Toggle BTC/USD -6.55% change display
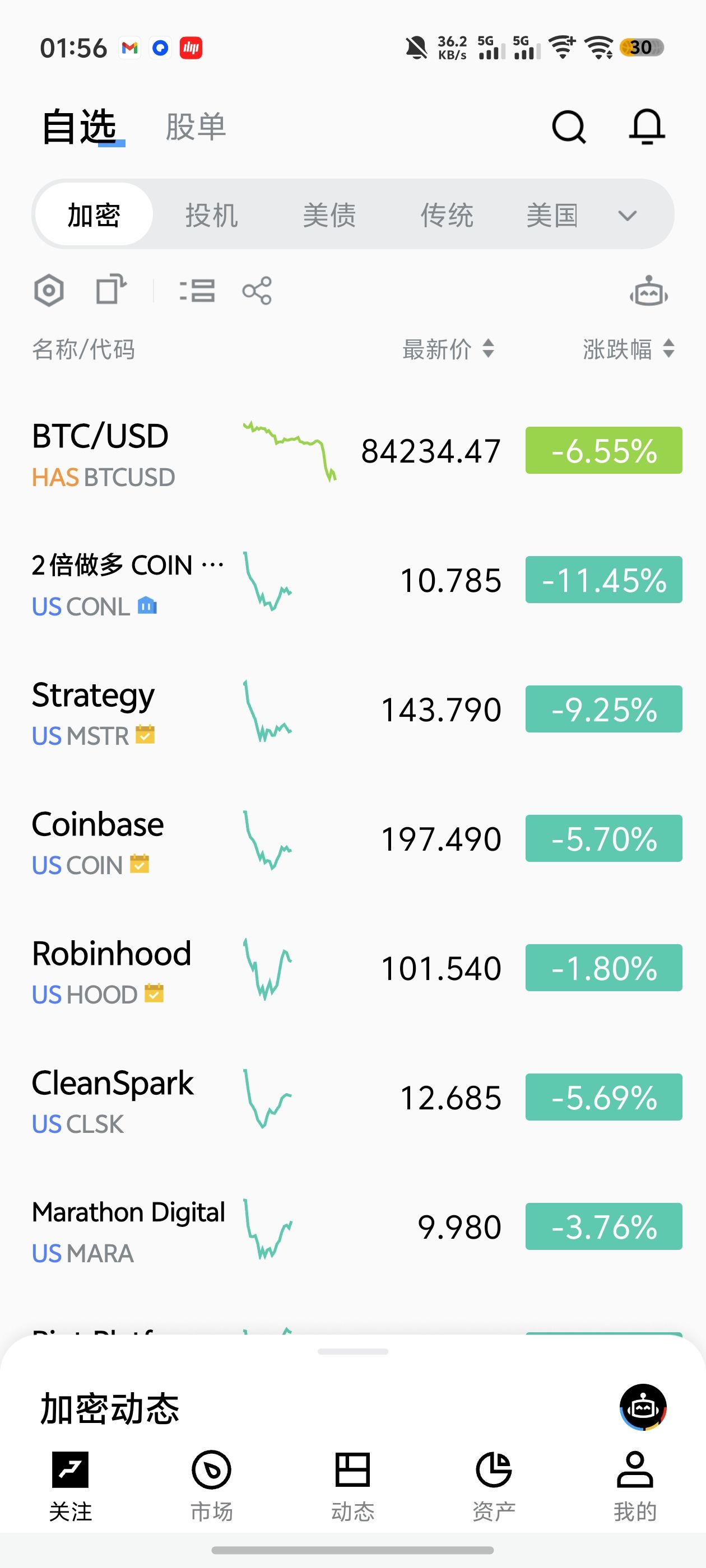The image size is (706, 1568). coord(603,450)
